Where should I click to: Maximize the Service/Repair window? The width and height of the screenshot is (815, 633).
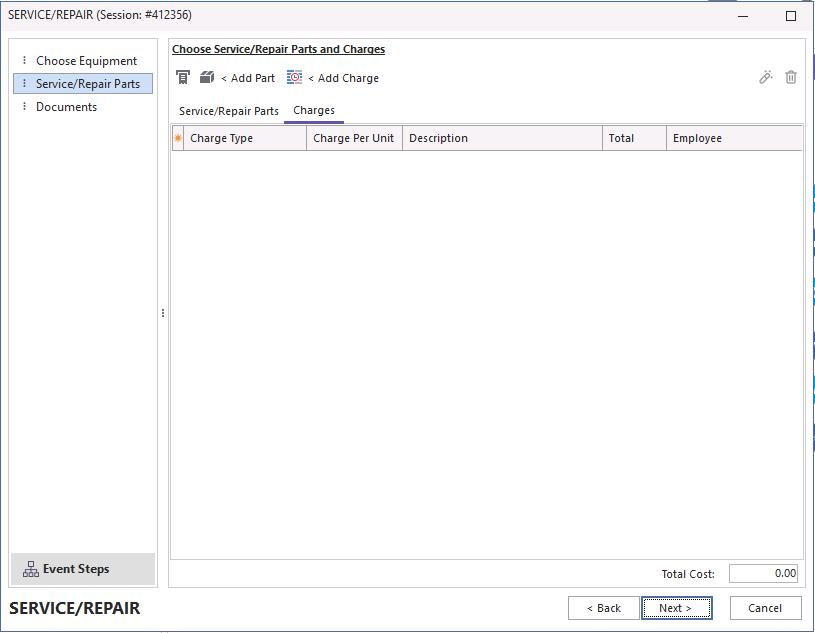tap(791, 16)
